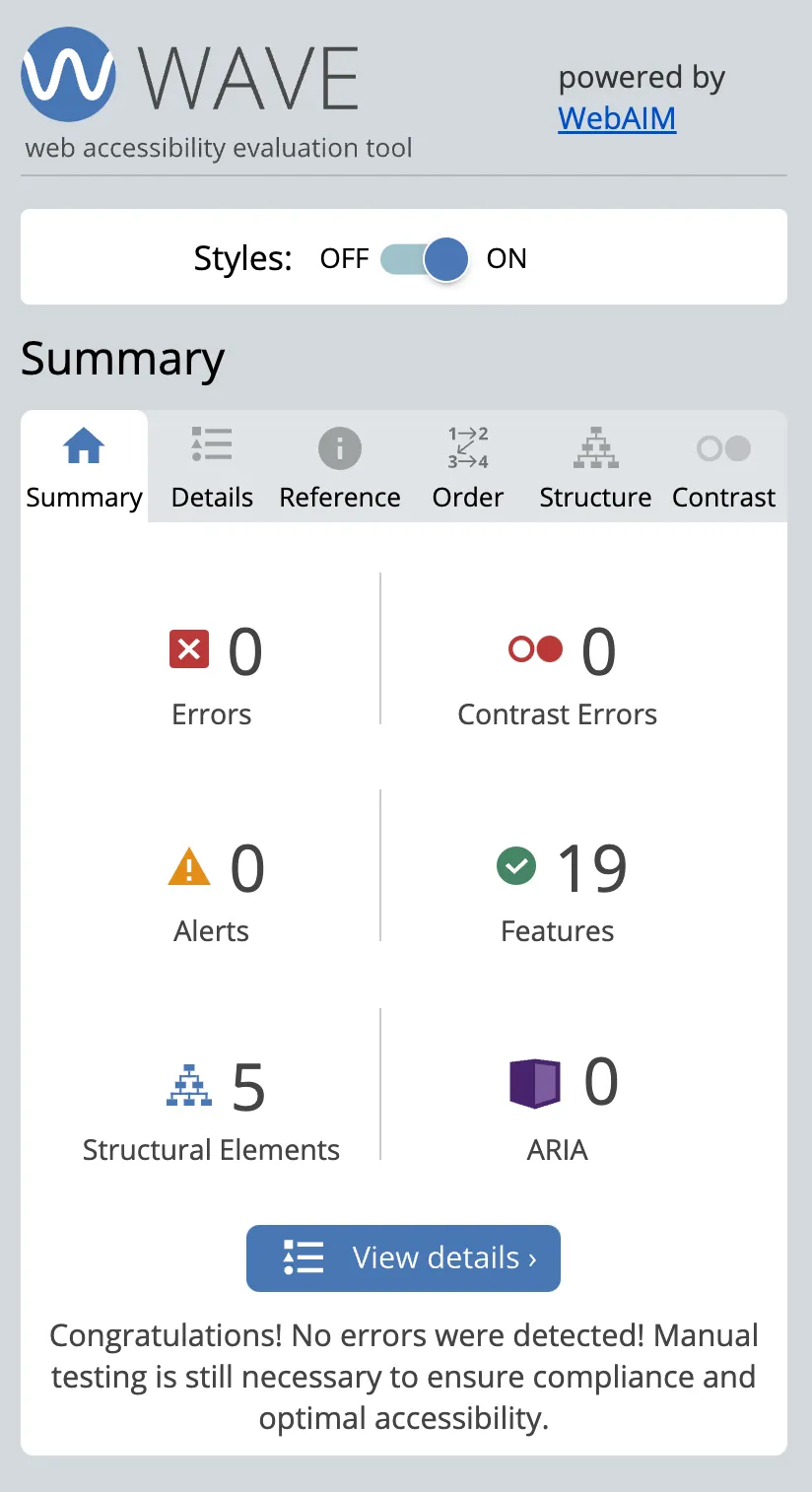Click the Details list icon above its tab label
812x1492 pixels.
pos(211,444)
